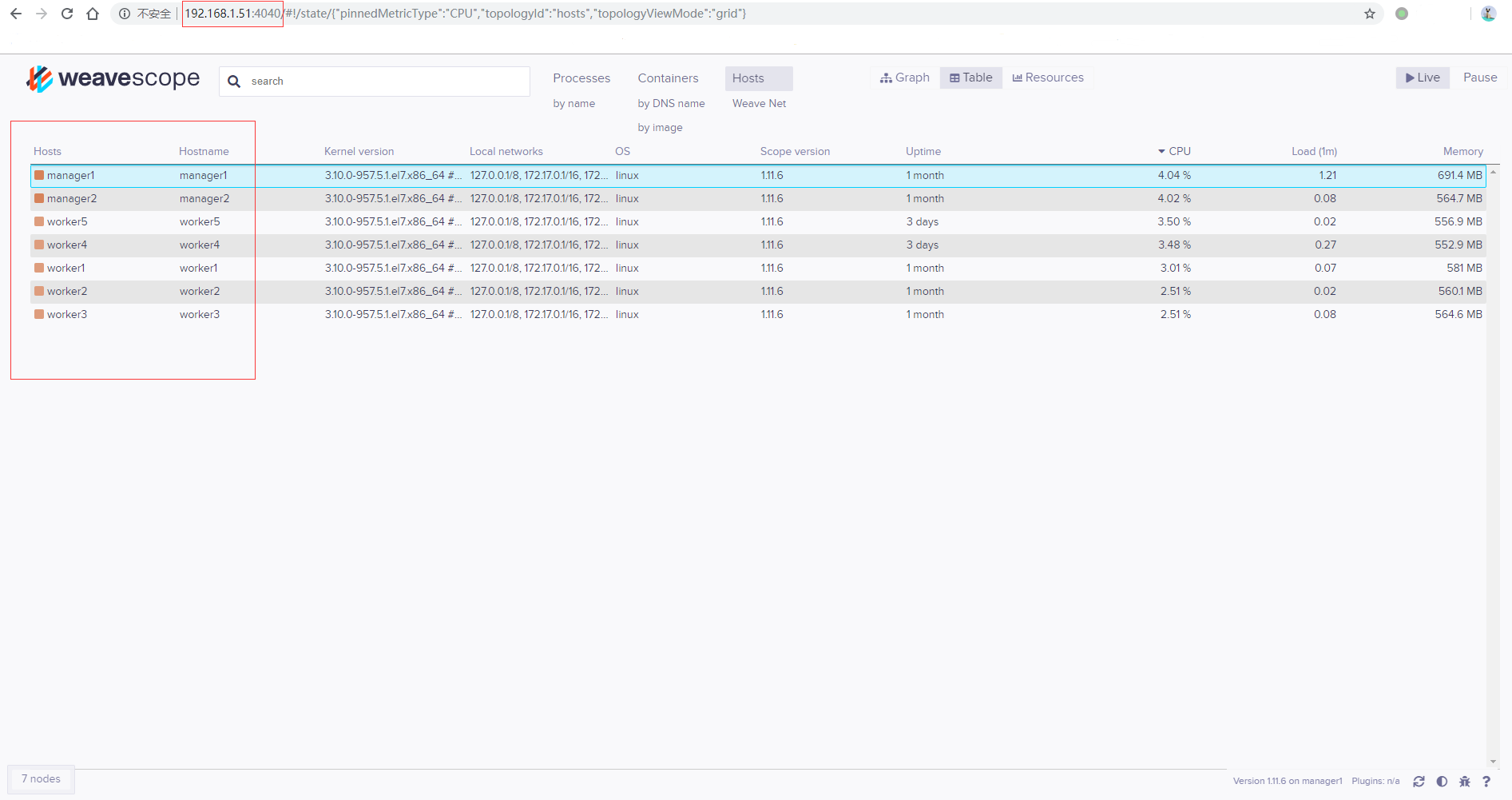Click manager1 orange node color marker
Screen dimensions: 1512x800
(x=39, y=176)
